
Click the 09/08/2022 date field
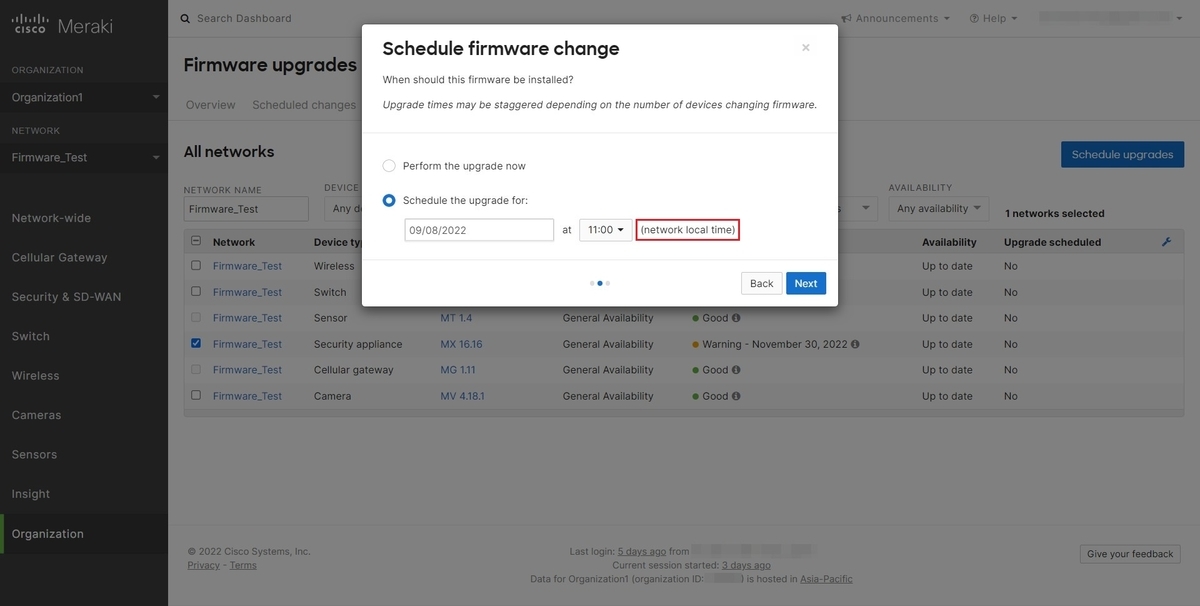[478, 229]
